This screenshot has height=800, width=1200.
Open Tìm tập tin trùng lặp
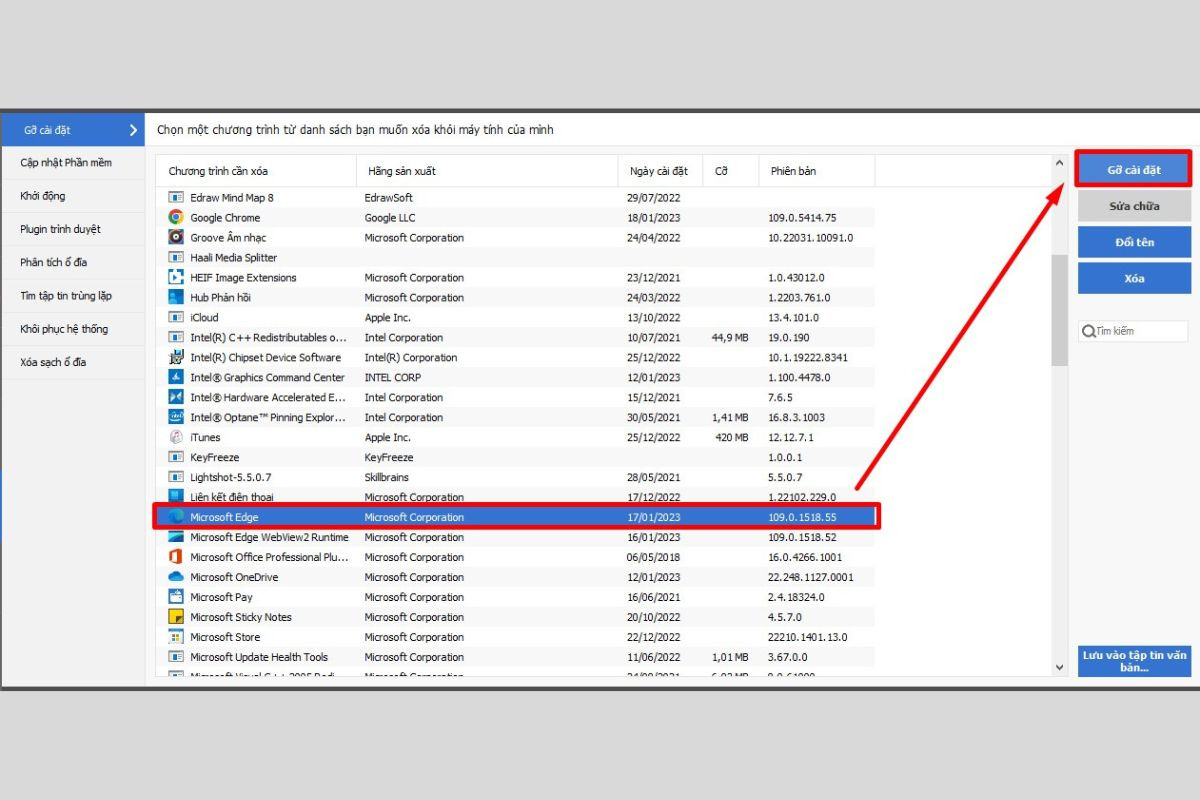click(x=73, y=296)
